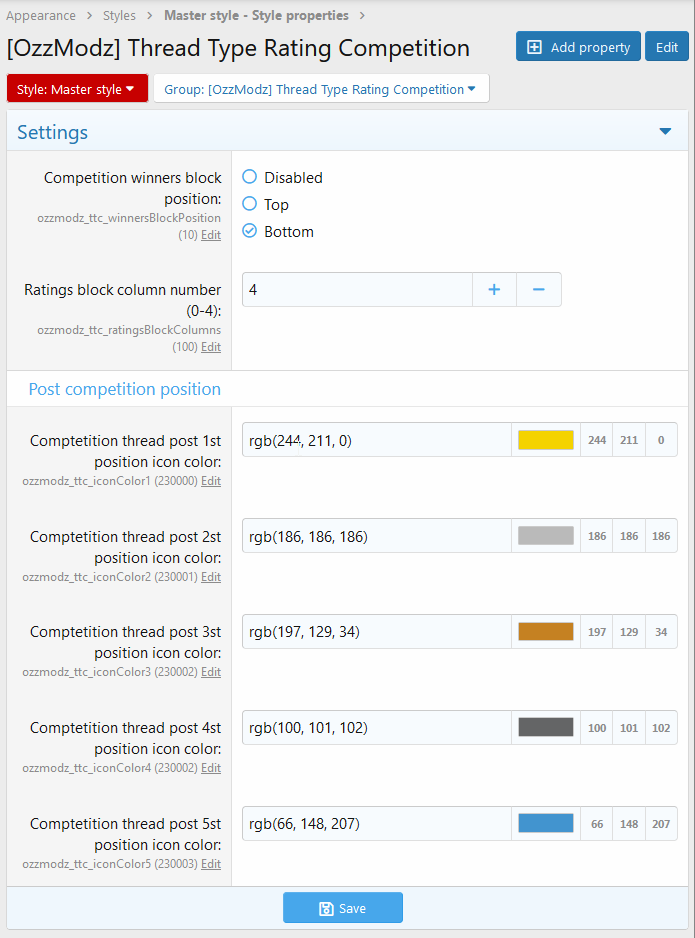Go to Styles breadcrumb
Viewport: 695px width, 938px height.
[119, 16]
